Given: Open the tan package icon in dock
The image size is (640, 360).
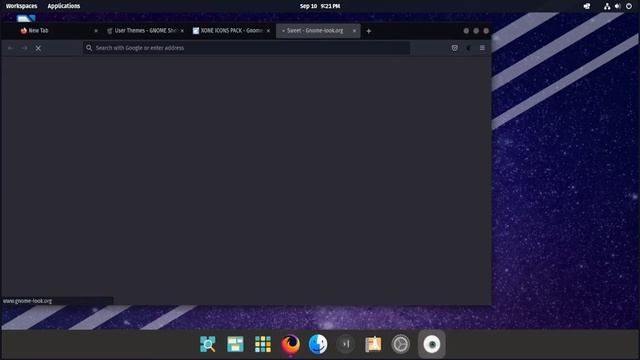Looking at the screenshot, I should [x=373, y=344].
